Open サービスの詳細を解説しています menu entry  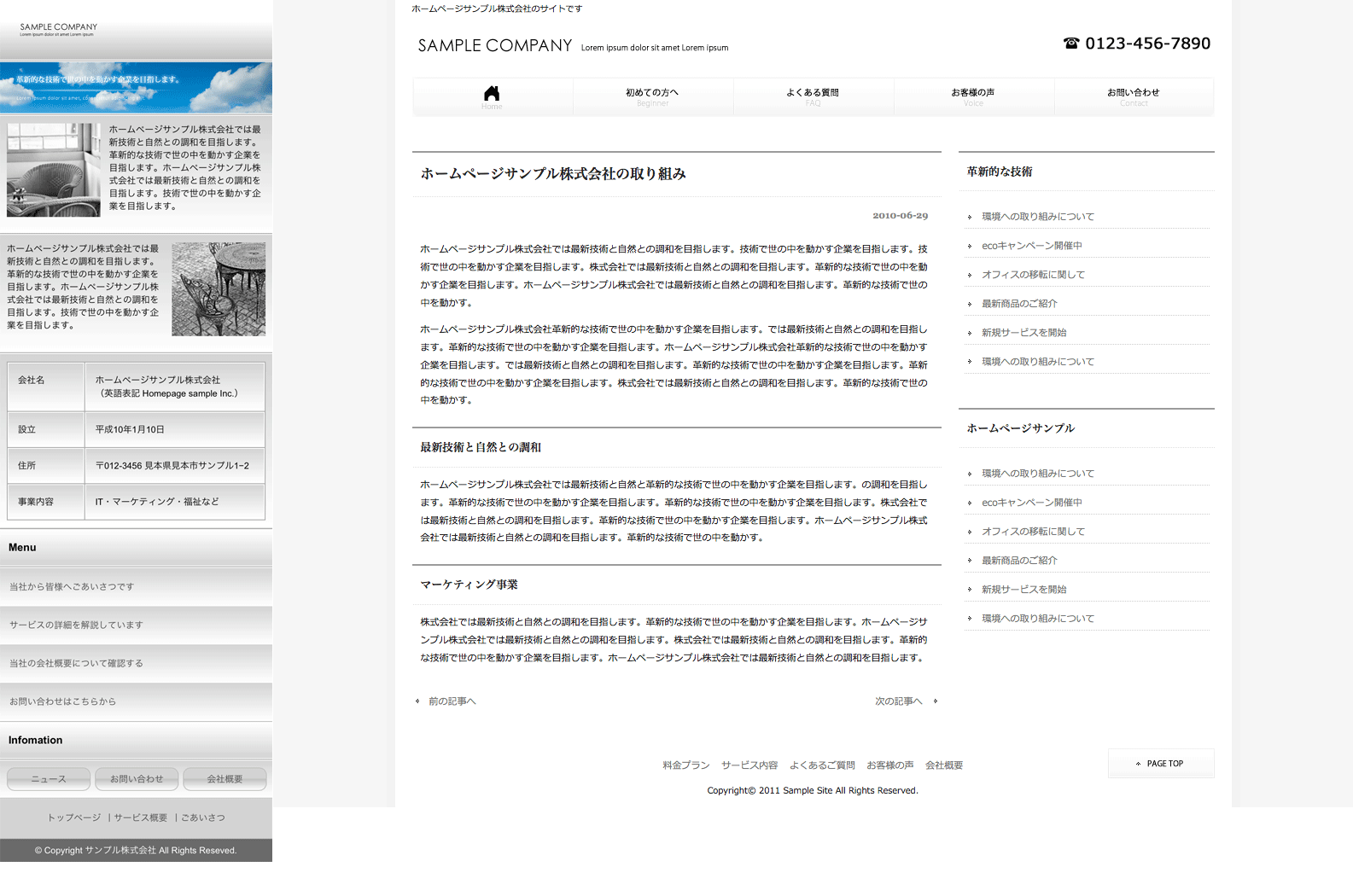(76, 625)
